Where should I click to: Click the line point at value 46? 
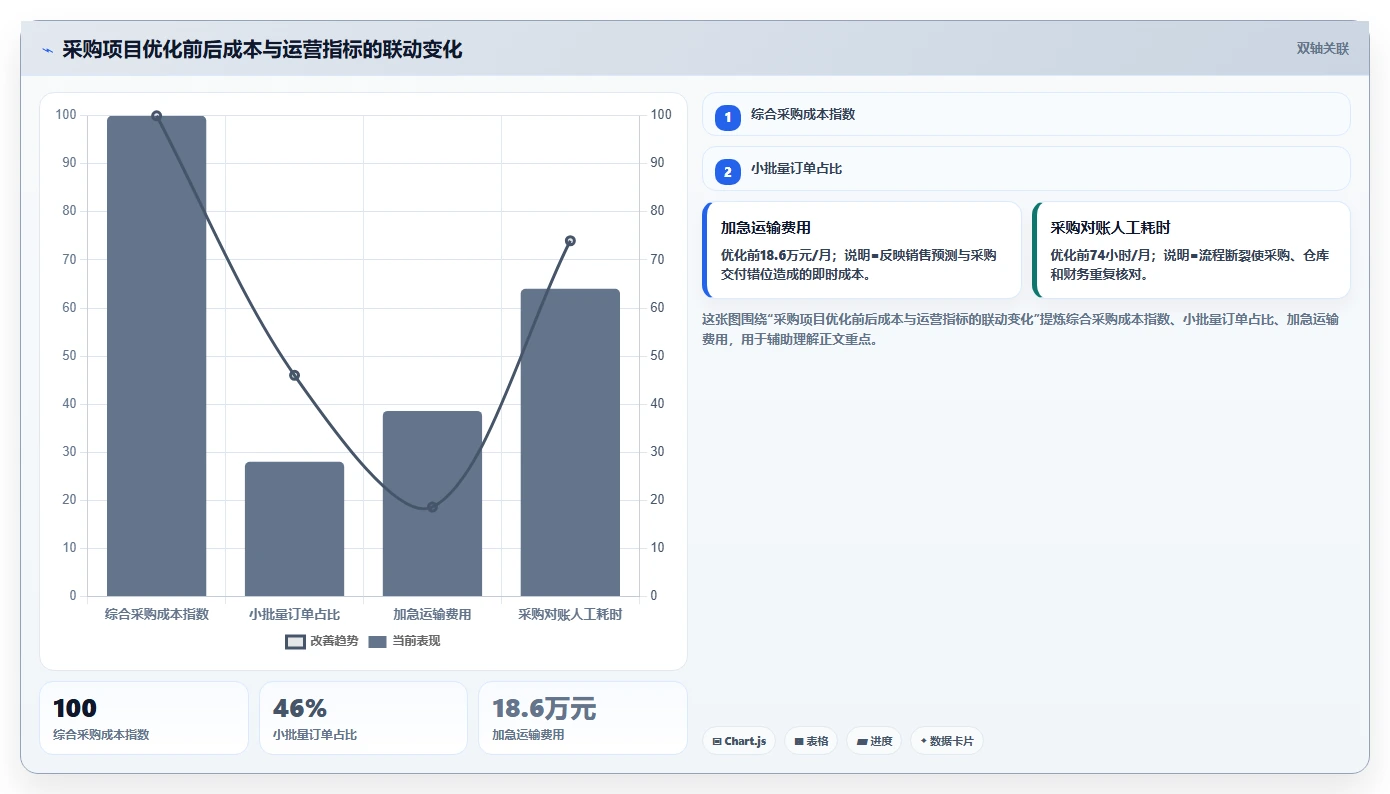pyautogui.click(x=295, y=376)
